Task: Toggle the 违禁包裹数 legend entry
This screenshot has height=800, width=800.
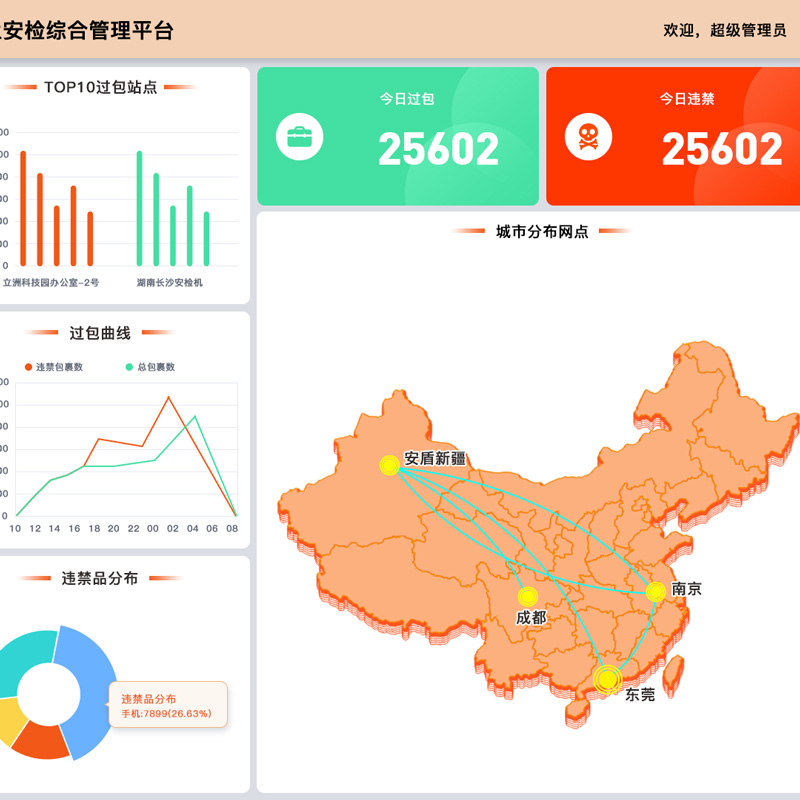Action: pyautogui.click(x=55, y=367)
